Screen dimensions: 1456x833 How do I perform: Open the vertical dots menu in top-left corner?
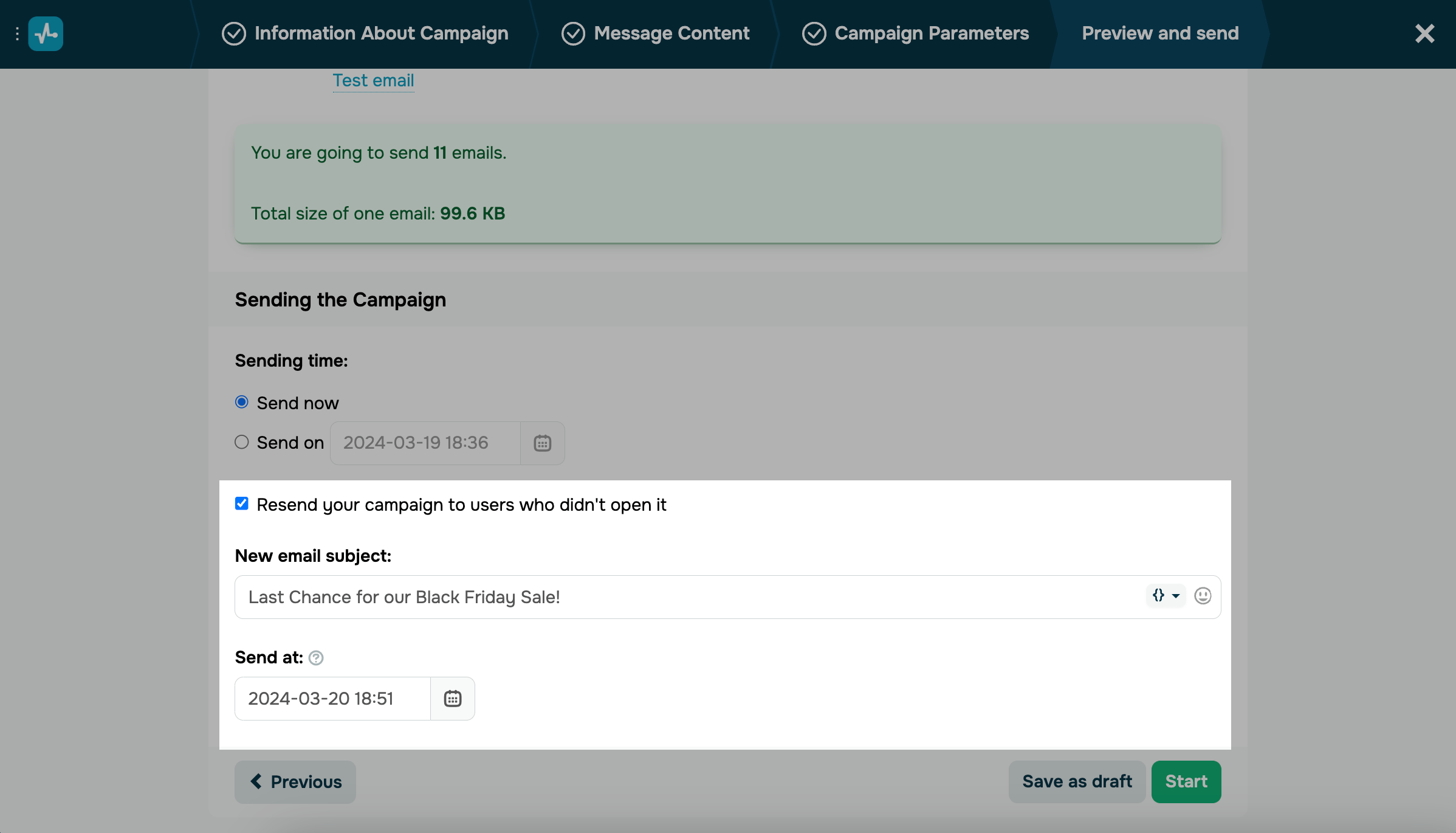[x=16, y=33]
